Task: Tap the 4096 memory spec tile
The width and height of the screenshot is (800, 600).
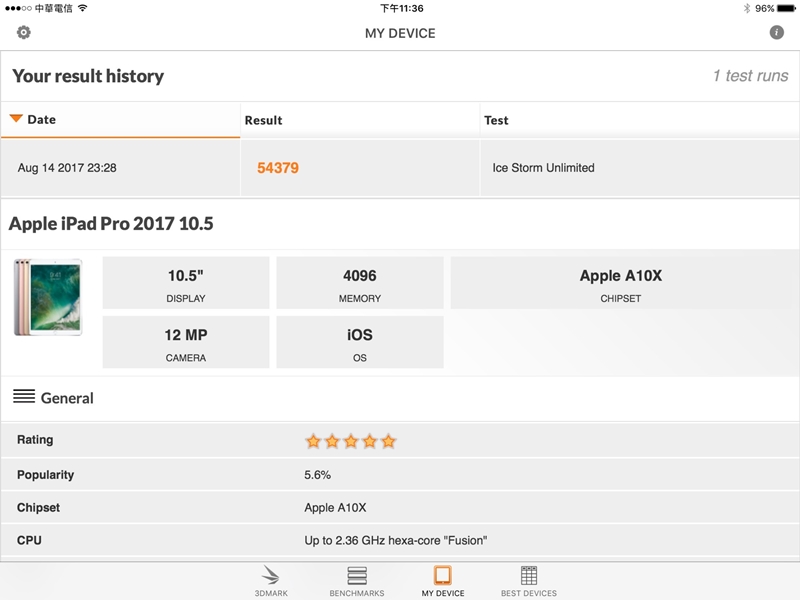Action: (360, 283)
